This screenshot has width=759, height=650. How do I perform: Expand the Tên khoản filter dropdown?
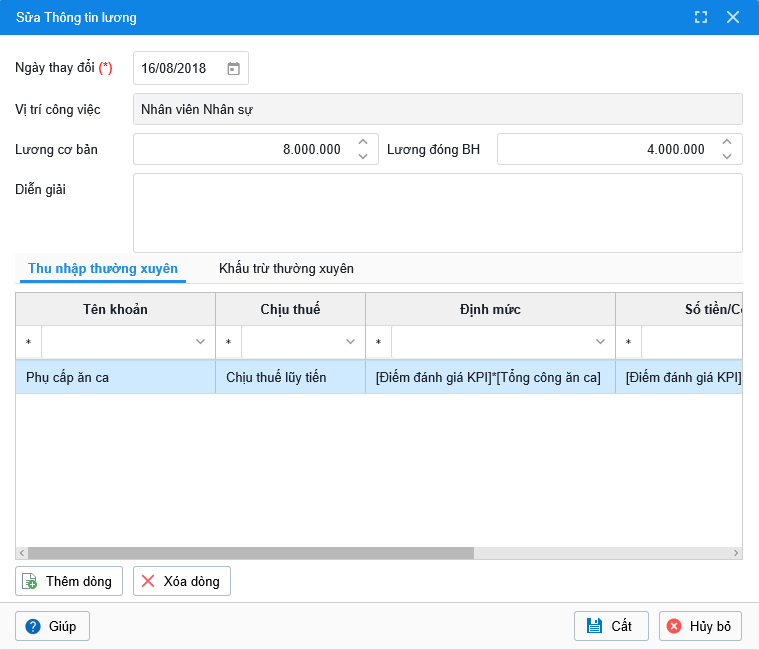200,343
